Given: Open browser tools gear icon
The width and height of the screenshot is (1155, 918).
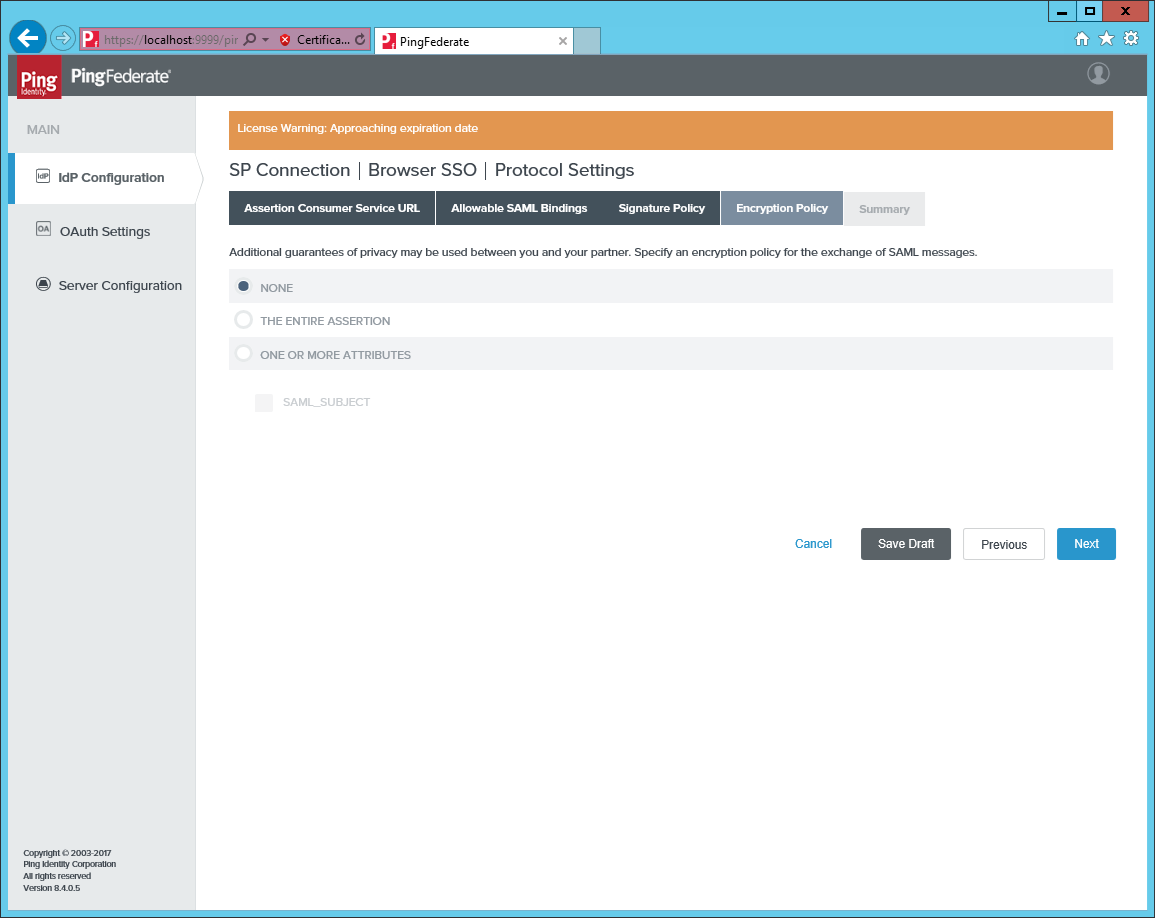Looking at the screenshot, I should (1131, 38).
